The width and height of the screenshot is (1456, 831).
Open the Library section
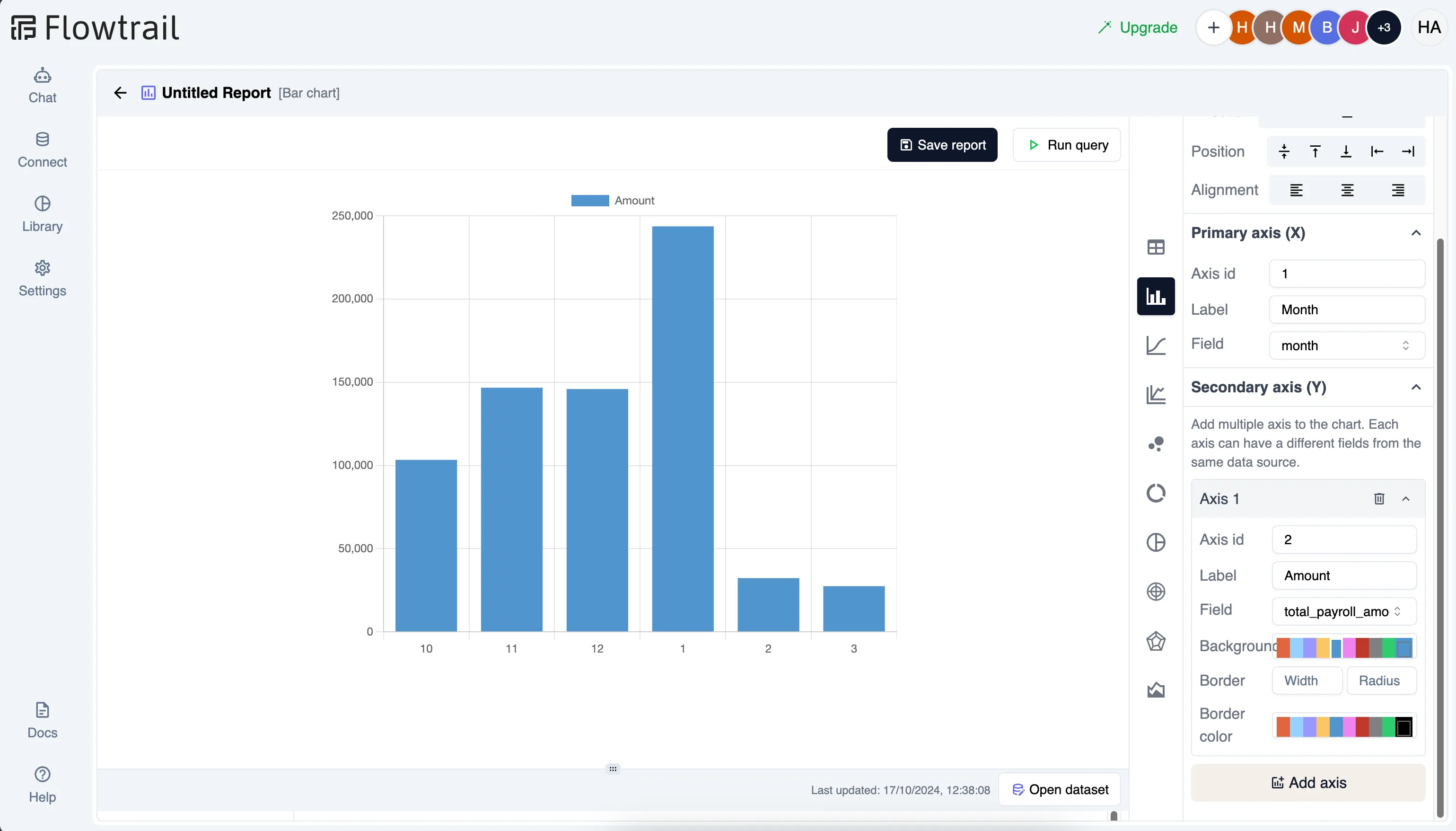[x=42, y=214]
